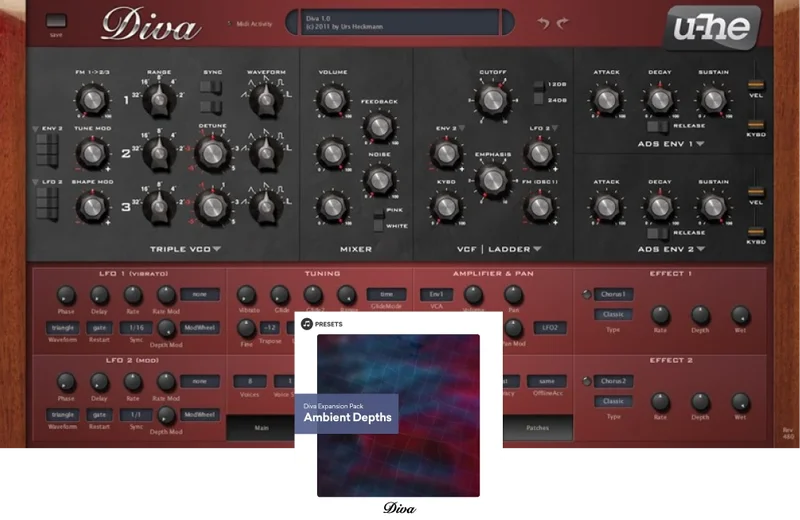Screen dimensions: 800x520
Task: Click the Transpose -12 value field
Action: (x=269, y=328)
